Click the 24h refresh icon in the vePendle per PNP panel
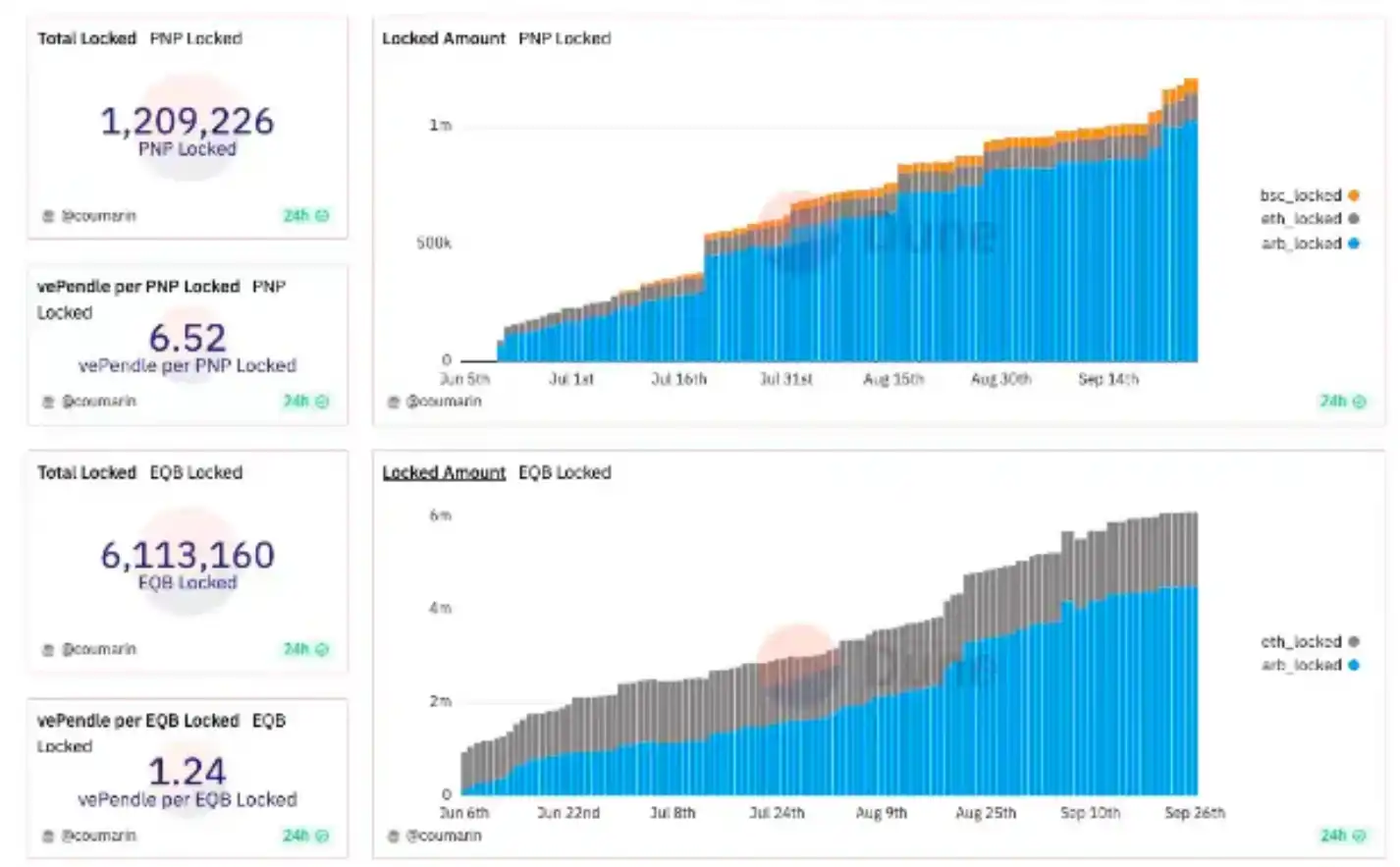Screen dimensions: 1400x867 pos(322,402)
